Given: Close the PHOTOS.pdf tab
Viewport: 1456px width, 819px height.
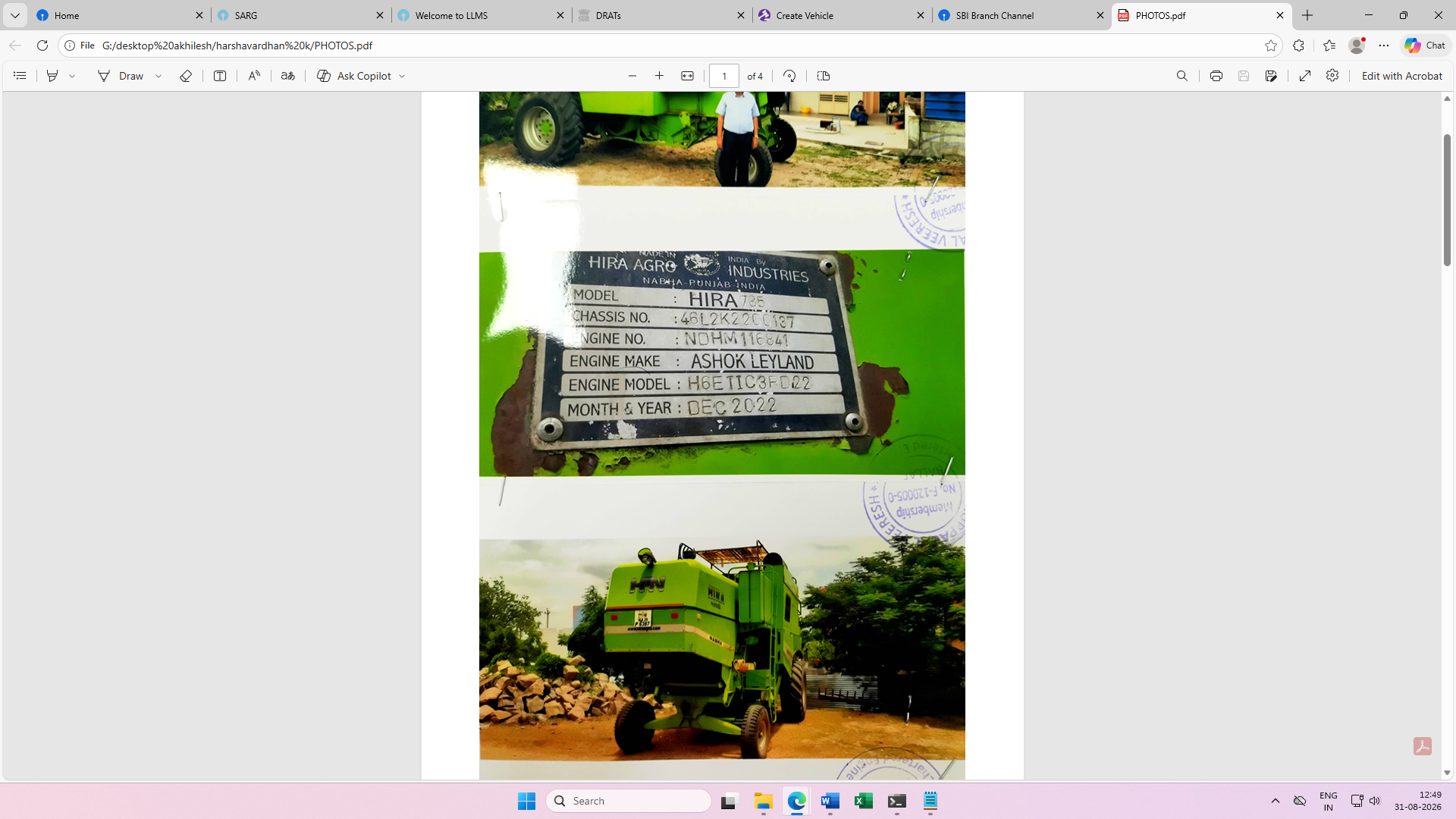Looking at the screenshot, I should point(1280,15).
